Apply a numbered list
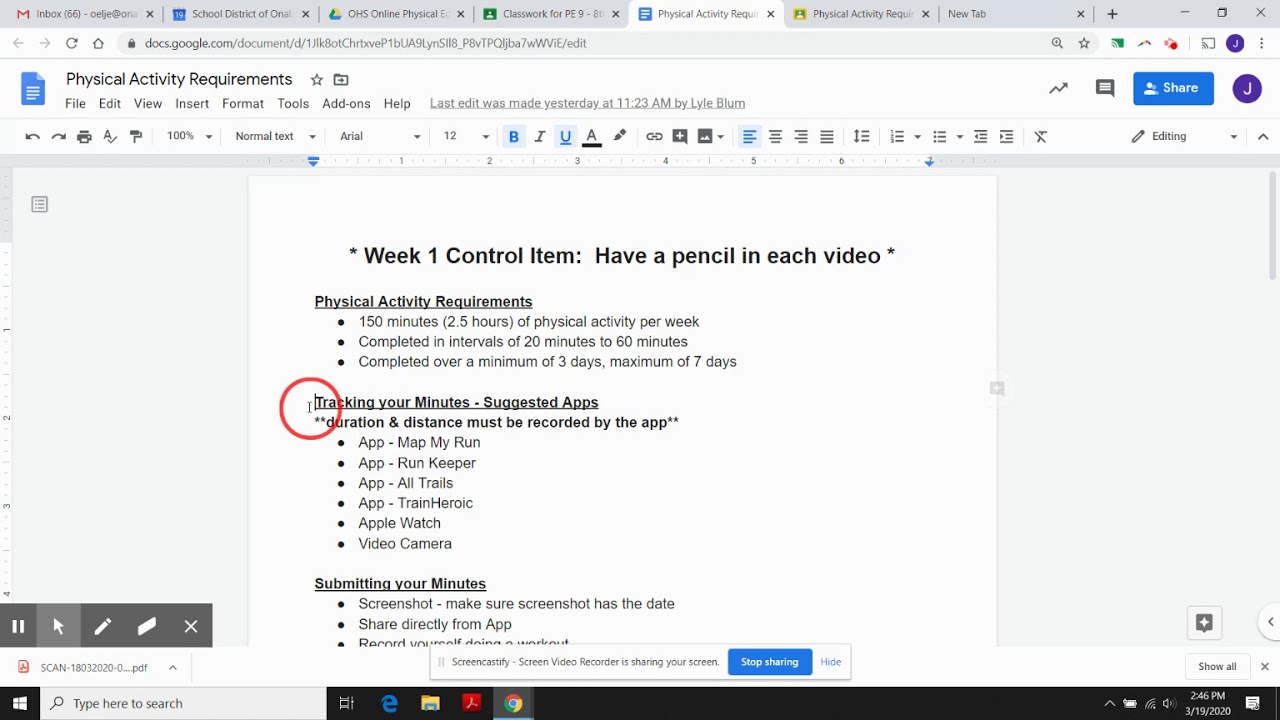Viewport: 1280px width, 720px height. (897, 136)
